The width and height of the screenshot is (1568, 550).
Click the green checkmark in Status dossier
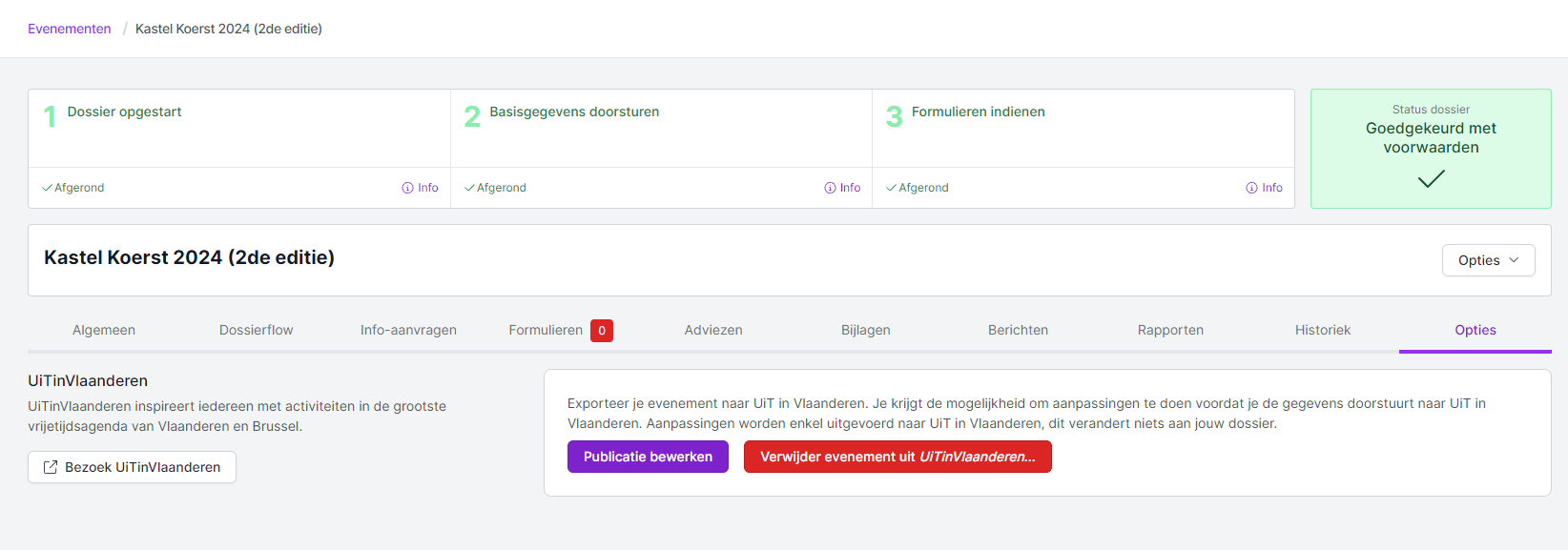1431,178
